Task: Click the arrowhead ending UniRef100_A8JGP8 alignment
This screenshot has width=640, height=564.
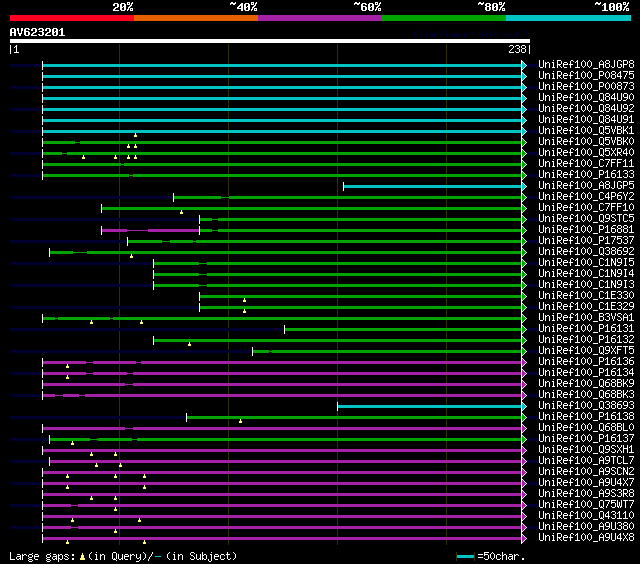Action: click(524, 65)
